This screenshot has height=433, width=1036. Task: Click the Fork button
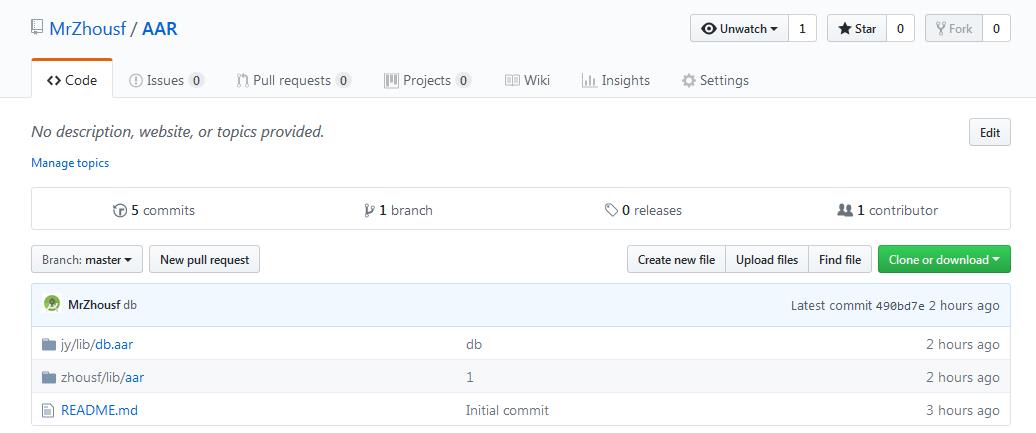954,28
